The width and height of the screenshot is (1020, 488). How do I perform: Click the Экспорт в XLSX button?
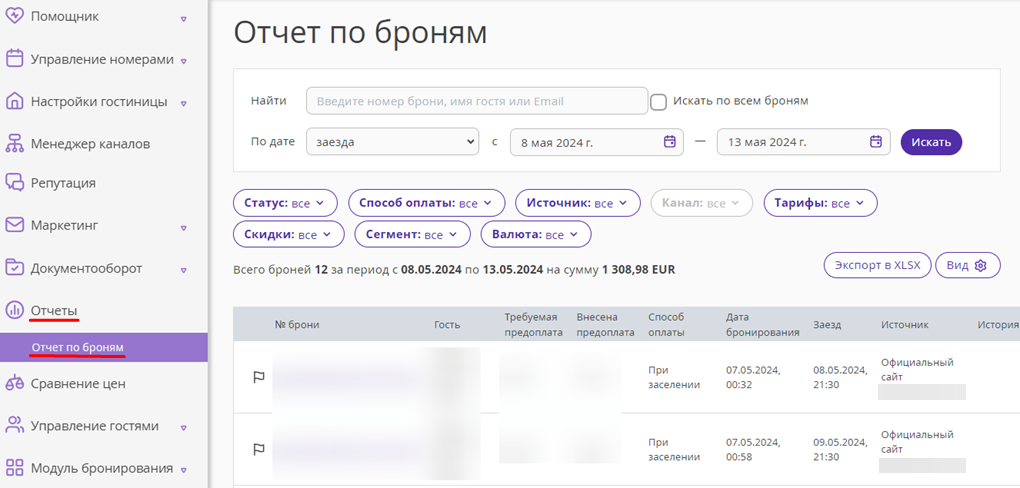(878, 265)
